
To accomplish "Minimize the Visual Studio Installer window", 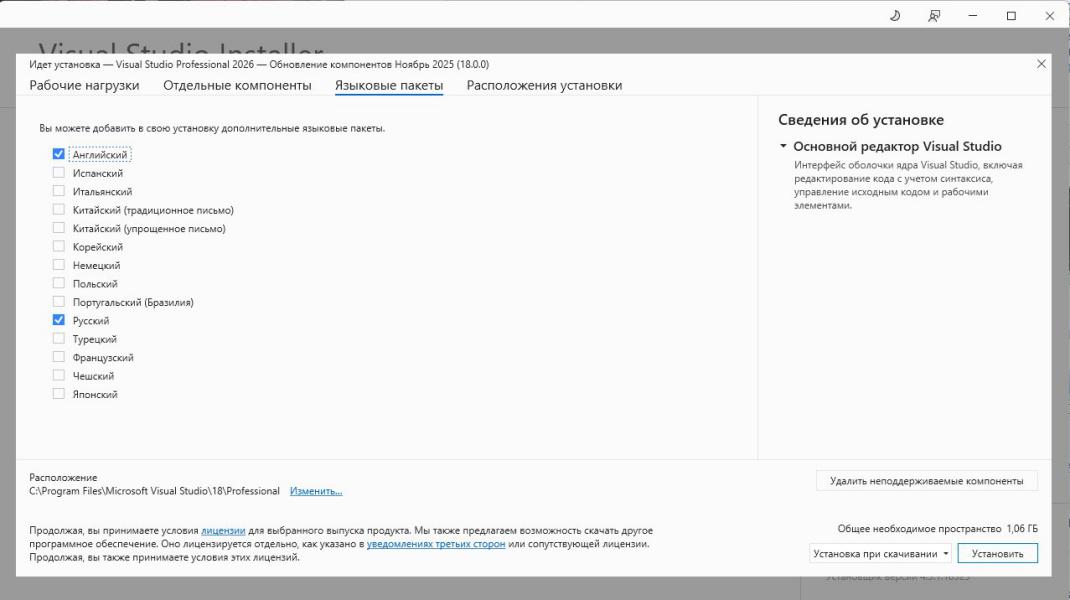I will point(973,16).
